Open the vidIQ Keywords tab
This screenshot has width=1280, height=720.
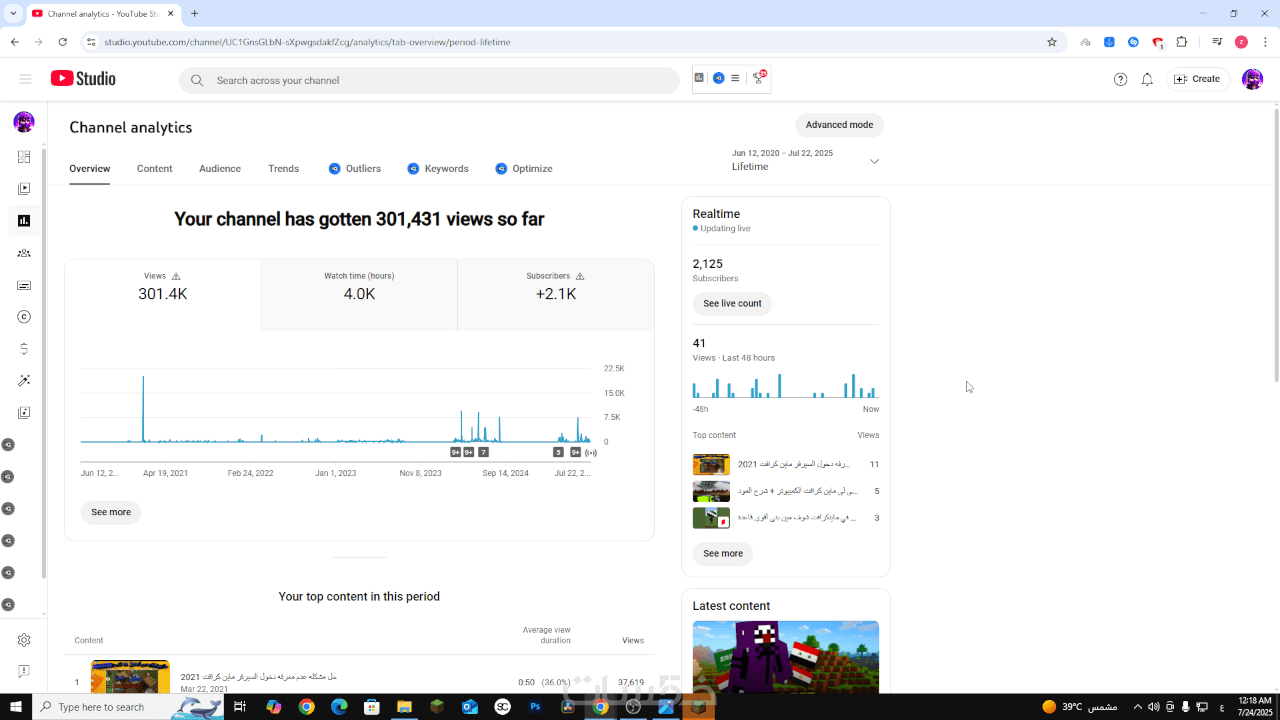[x=438, y=168]
